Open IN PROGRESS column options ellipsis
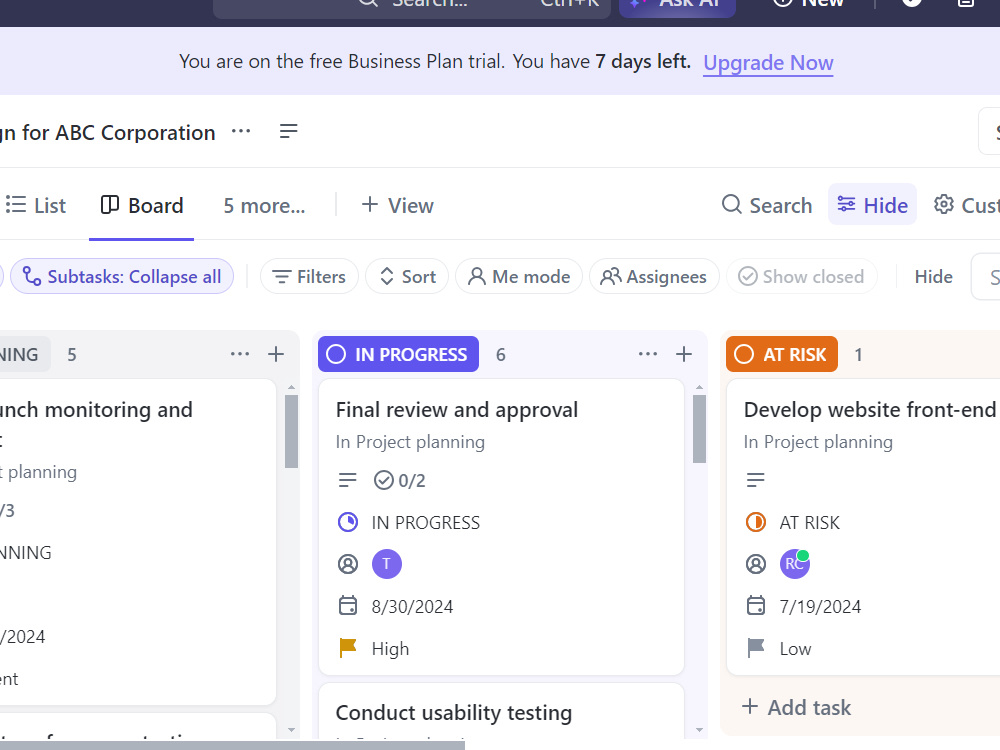 pyautogui.click(x=648, y=354)
